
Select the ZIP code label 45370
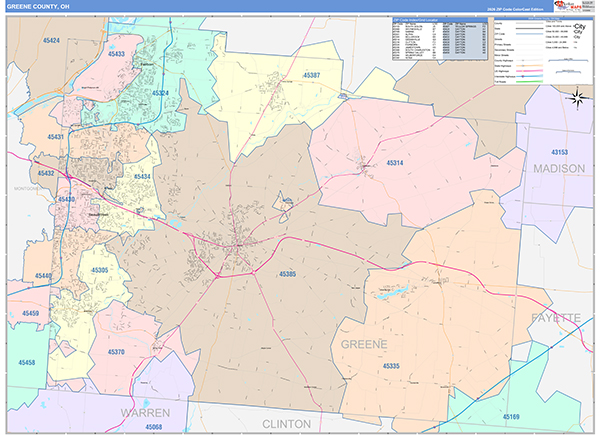pyautogui.click(x=116, y=352)
